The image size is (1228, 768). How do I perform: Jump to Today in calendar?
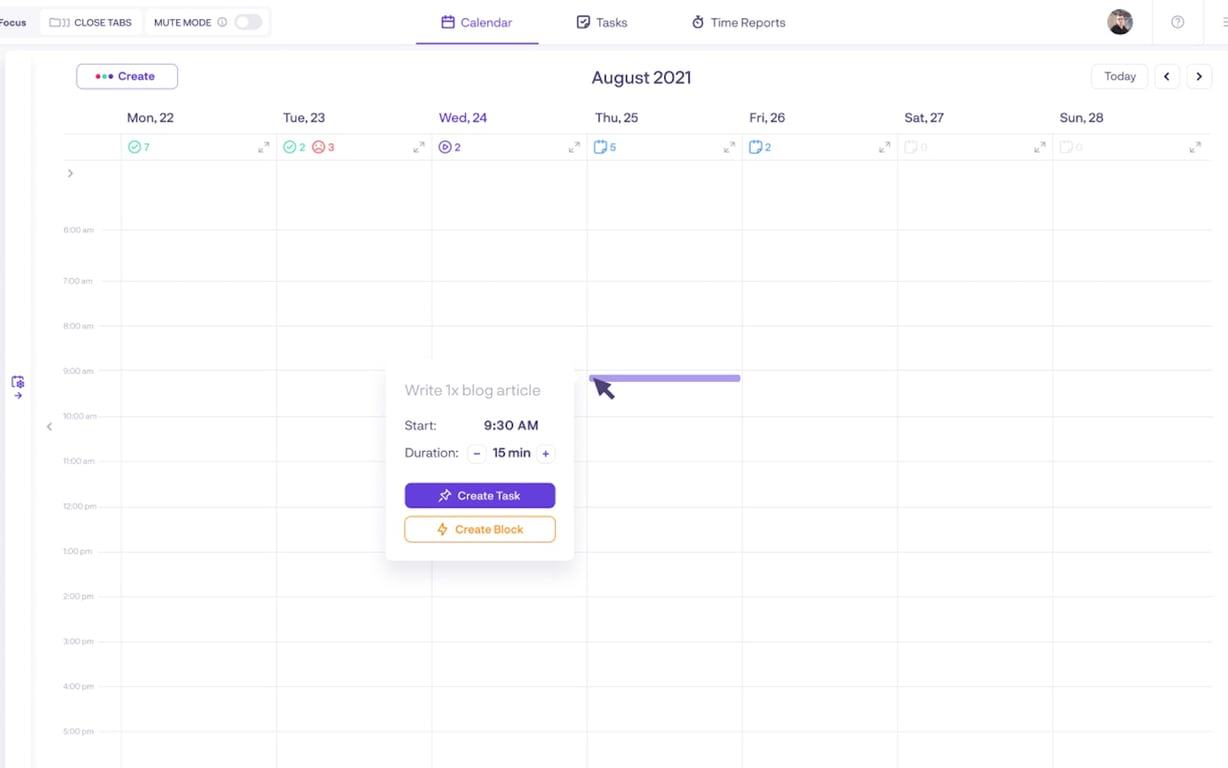(1119, 76)
